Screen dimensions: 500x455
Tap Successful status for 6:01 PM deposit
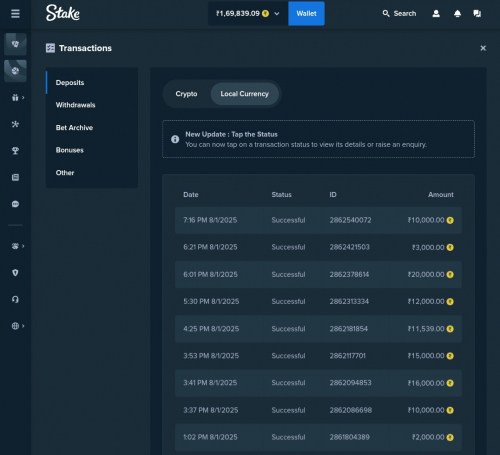(288, 274)
